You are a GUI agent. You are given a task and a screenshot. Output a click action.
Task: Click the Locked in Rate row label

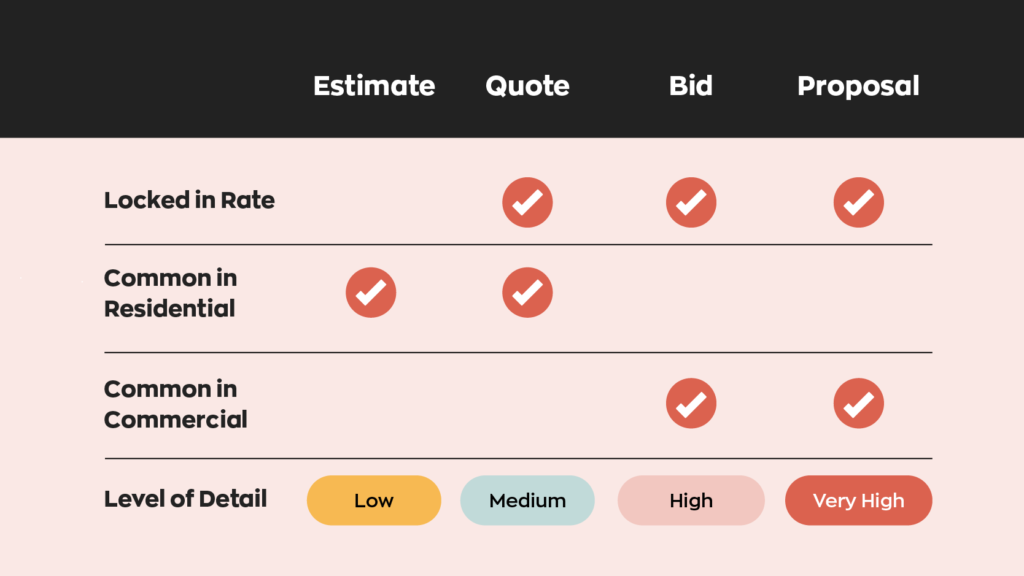click(x=189, y=200)
